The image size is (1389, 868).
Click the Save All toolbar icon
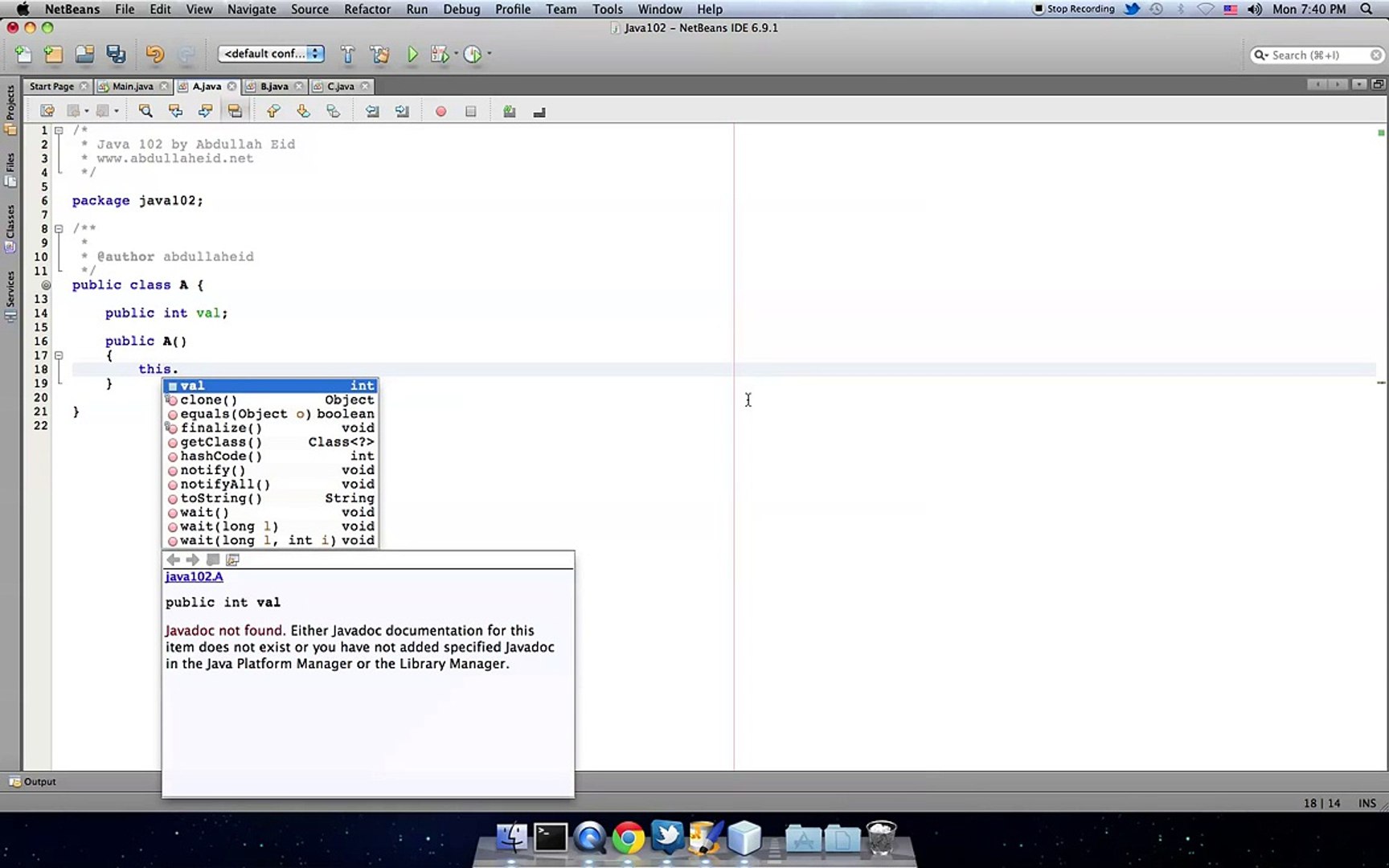(117, 54)
